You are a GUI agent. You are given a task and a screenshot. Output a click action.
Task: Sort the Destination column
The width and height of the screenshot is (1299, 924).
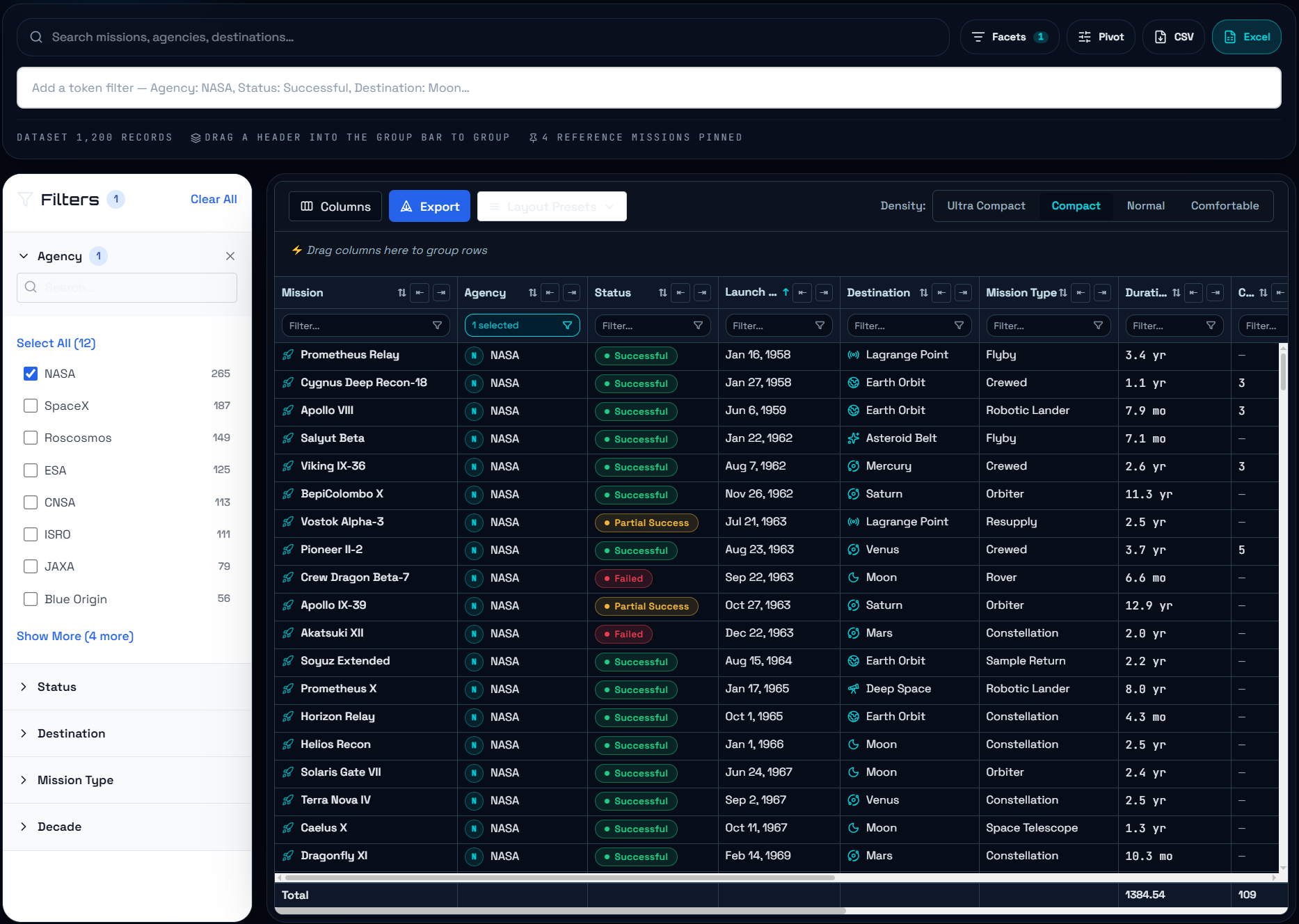(924, 293)
